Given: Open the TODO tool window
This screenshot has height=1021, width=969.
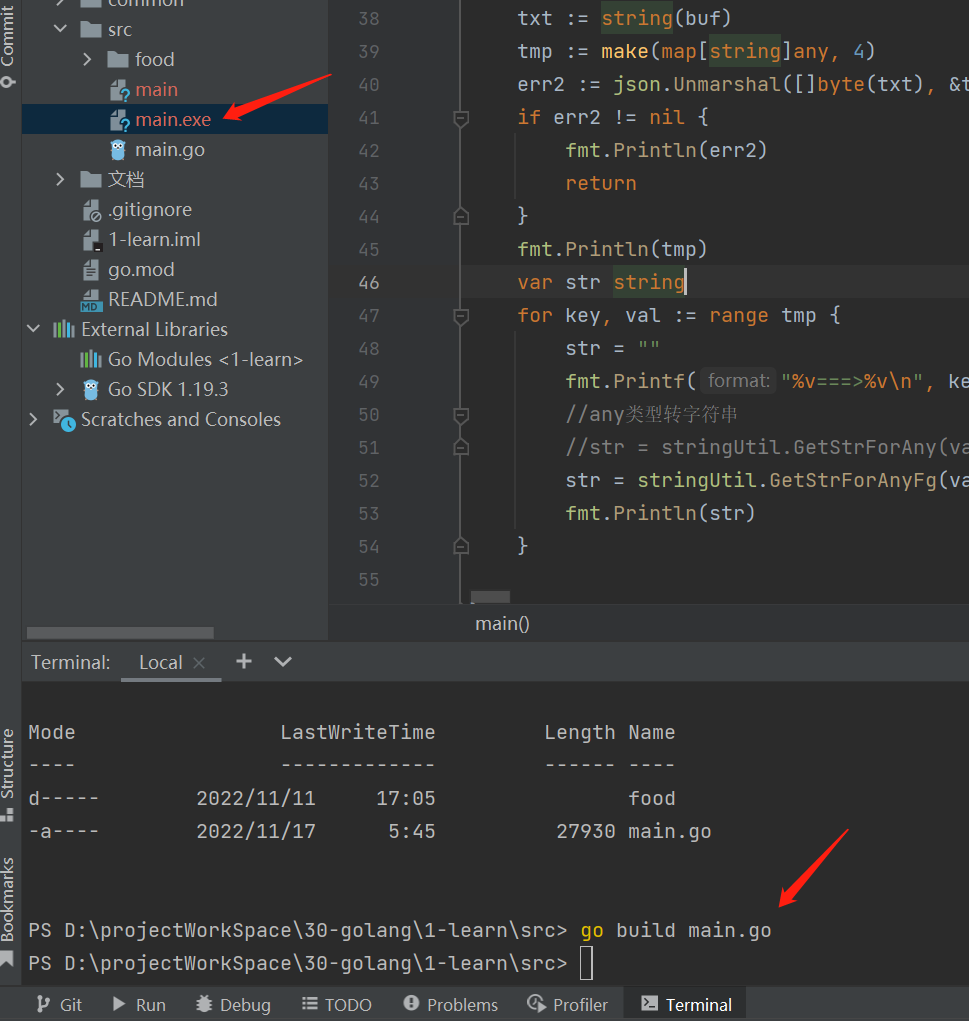Looking at the screenshot, I should [x=336, y=1004].
